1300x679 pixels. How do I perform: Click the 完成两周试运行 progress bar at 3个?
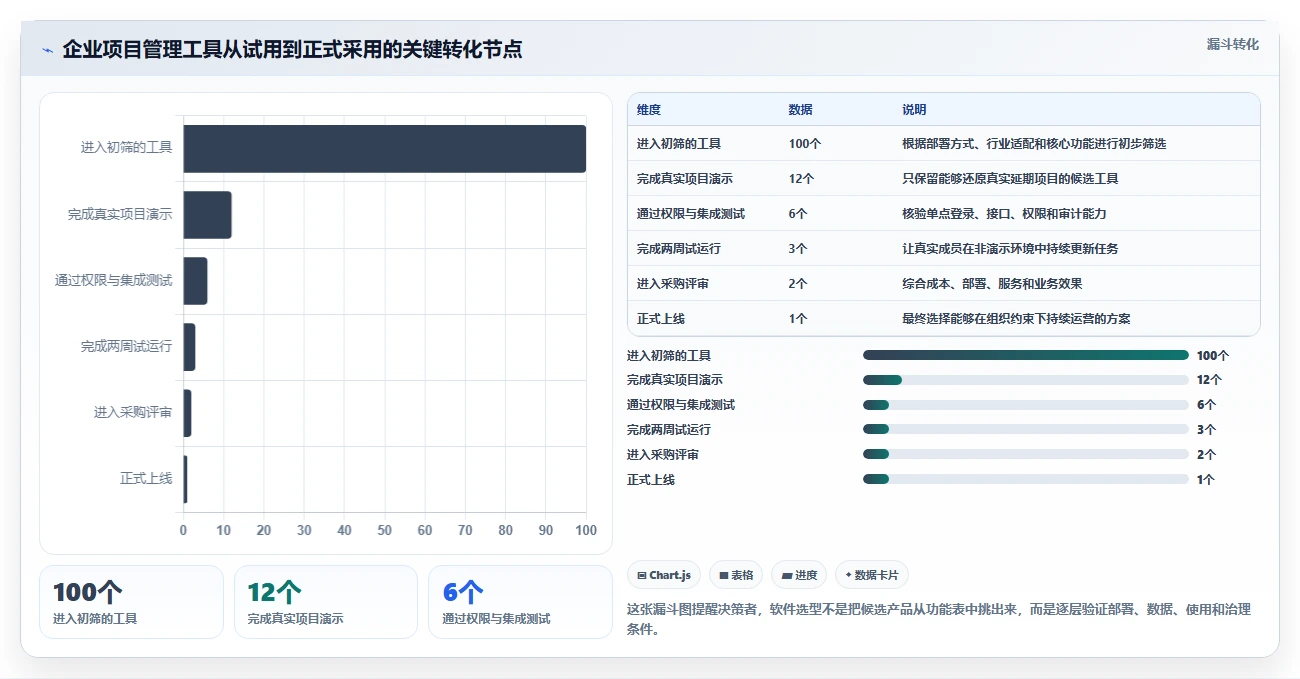(1026, 430)
